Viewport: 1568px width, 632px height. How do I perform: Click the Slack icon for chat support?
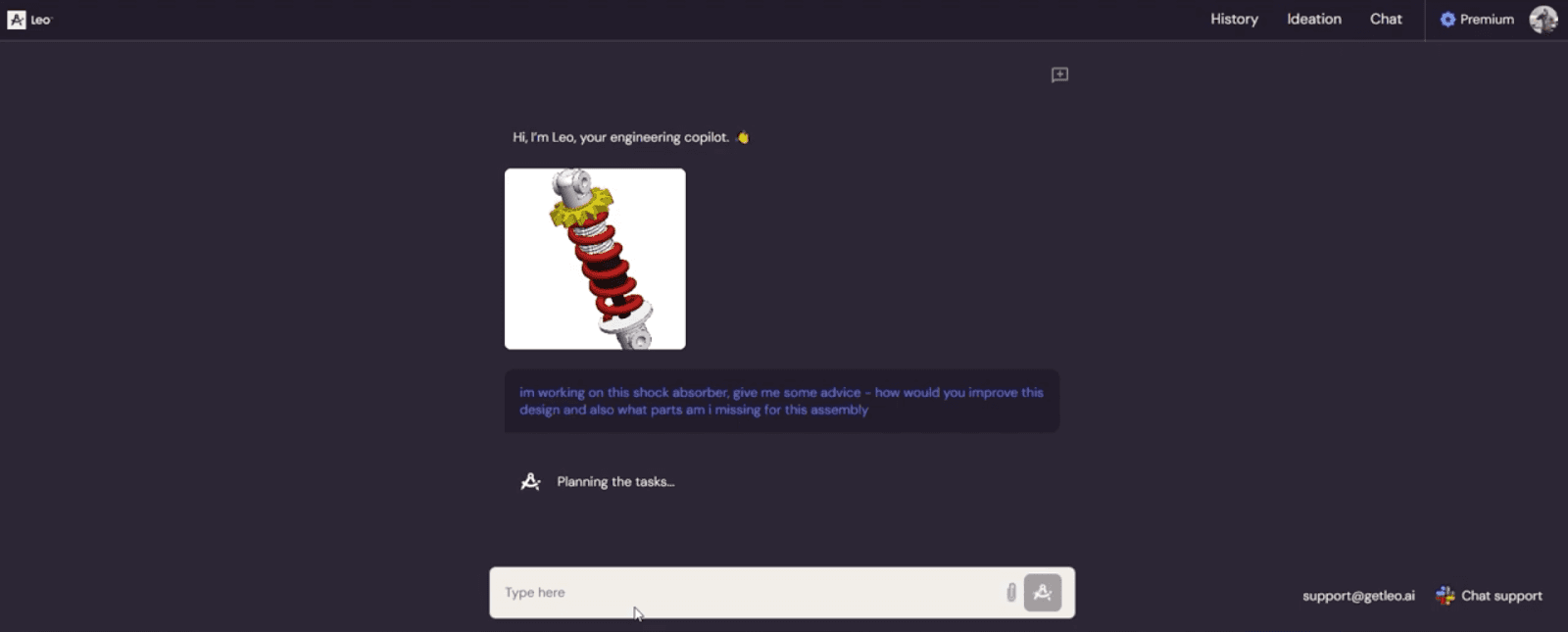point(1445,596)
